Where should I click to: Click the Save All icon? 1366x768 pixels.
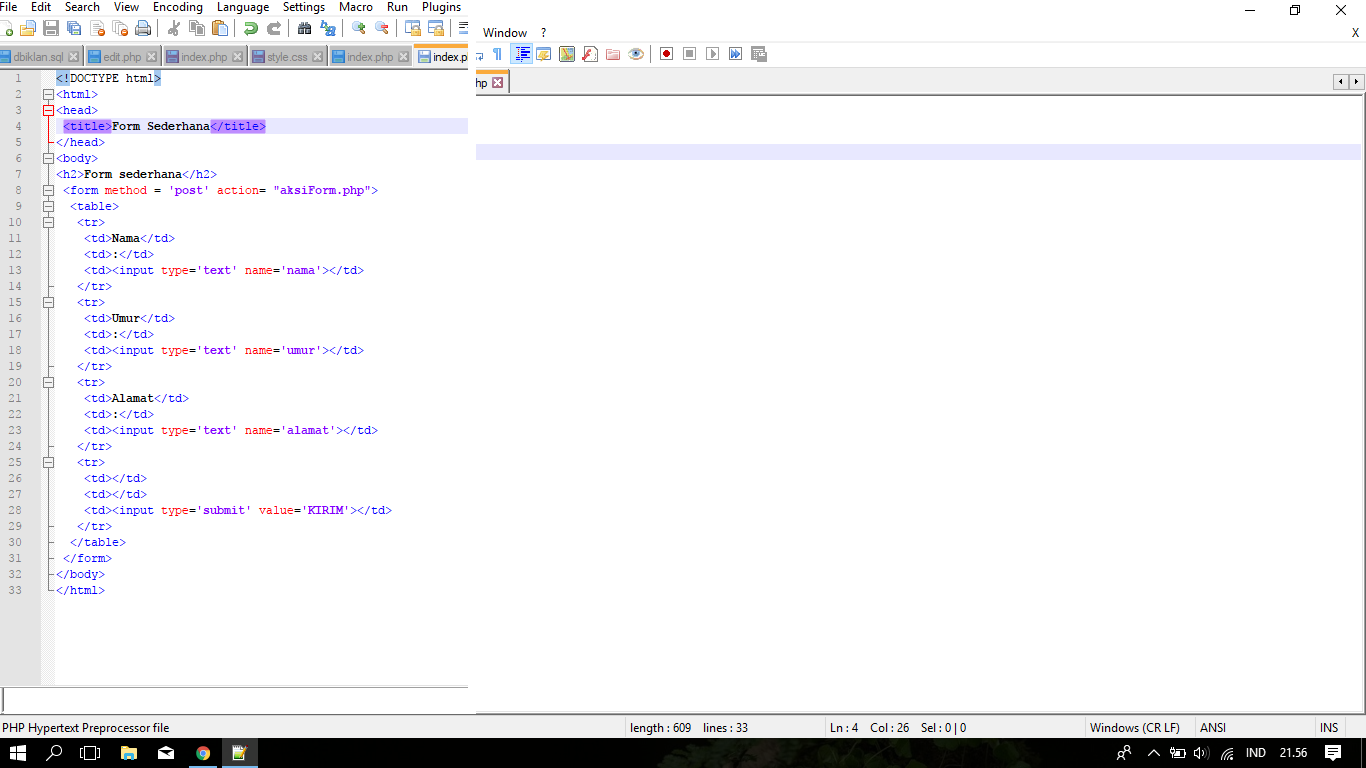72,28
